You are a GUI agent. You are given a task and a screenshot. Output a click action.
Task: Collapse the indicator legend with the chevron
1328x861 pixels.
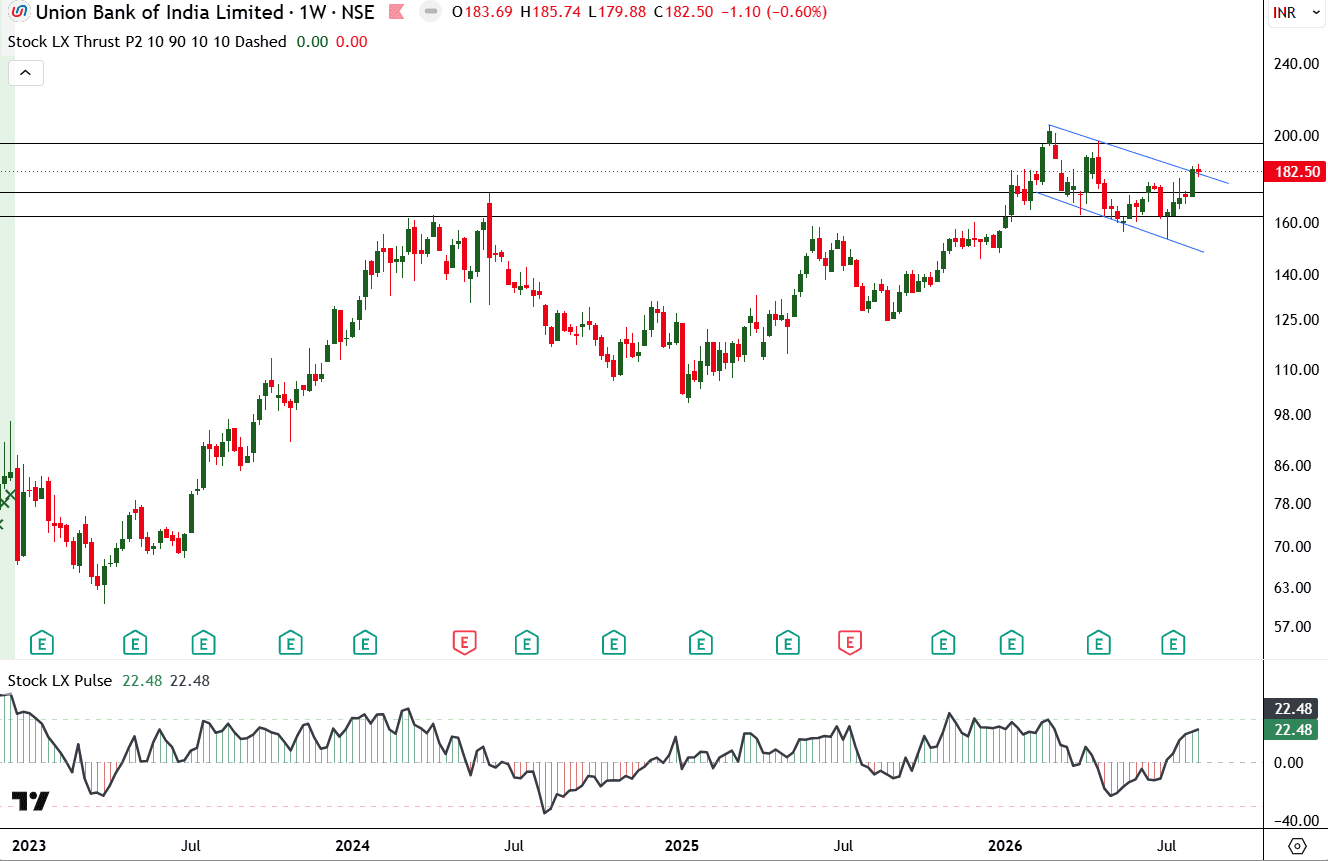pos(26,72)
